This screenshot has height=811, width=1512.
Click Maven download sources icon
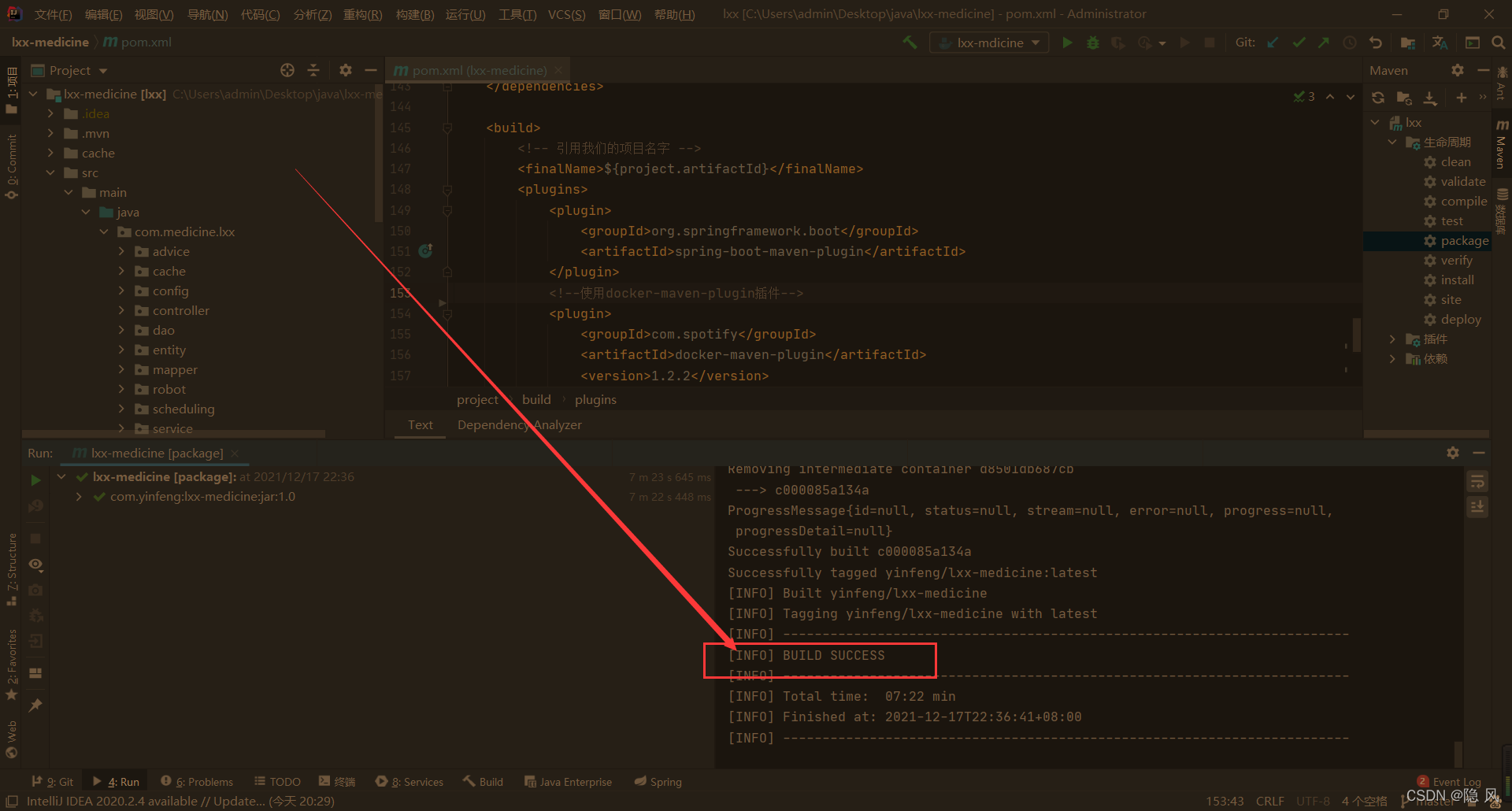[x=1430, y=98]
